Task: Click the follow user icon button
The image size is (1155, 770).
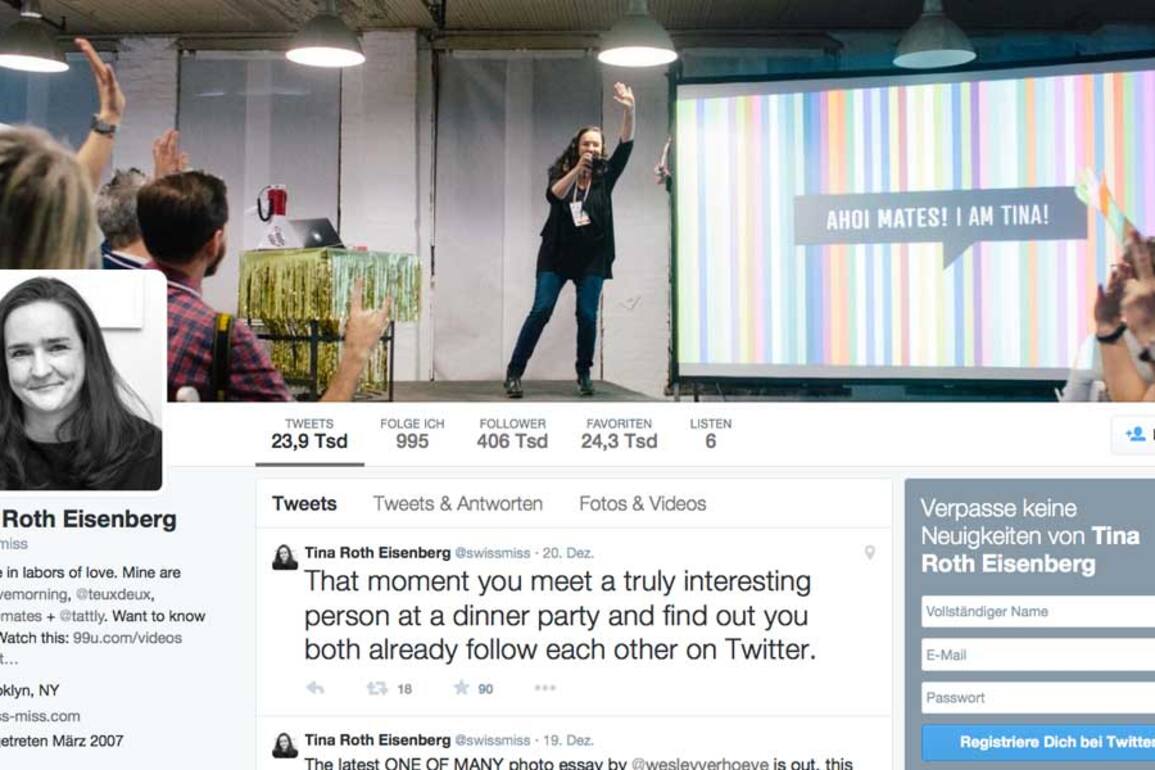Action: coord(1134,434)
